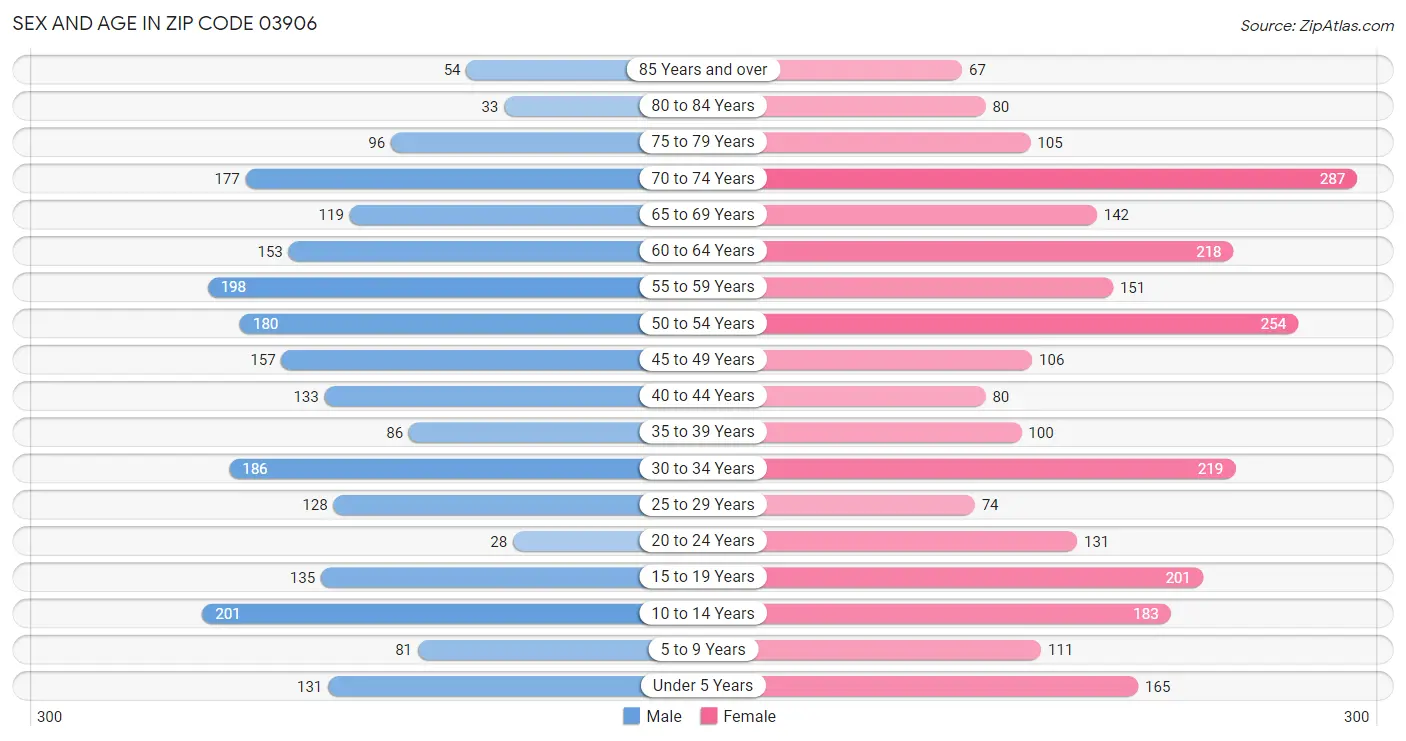Open the ZipAtlas.com source link
The image size is (1406, 741).
[1317, 26]
